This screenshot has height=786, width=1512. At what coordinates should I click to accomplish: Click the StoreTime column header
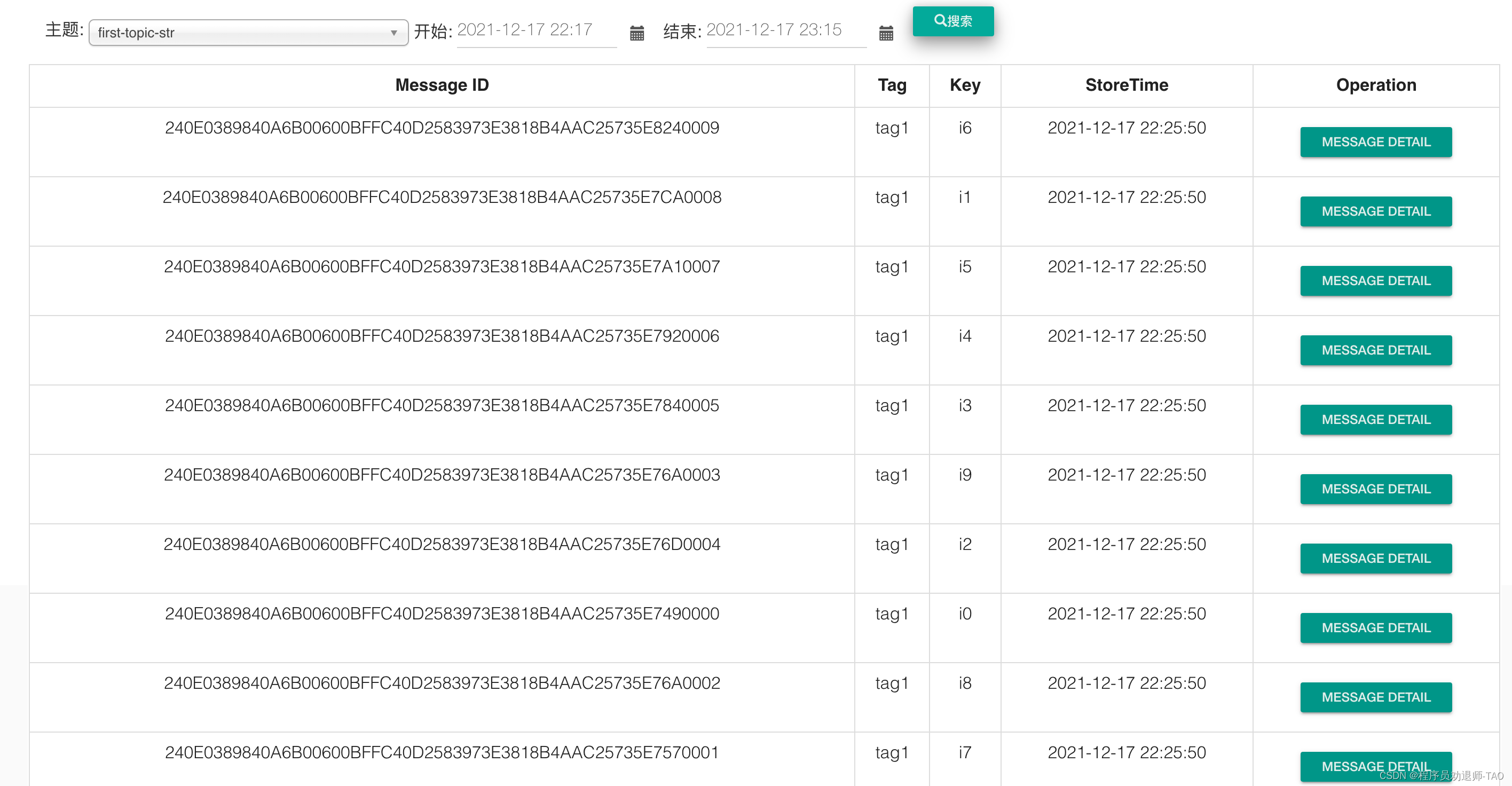[1127, 85]
